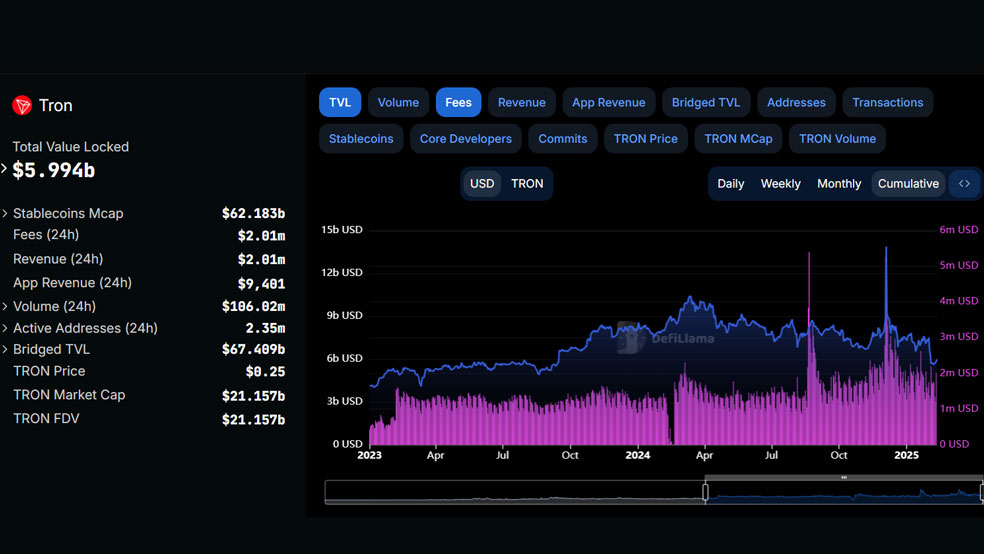The width and height of the screenshot is (984, 554).
Task: Click the embed code brackets icon
Action: click(964, 184)
